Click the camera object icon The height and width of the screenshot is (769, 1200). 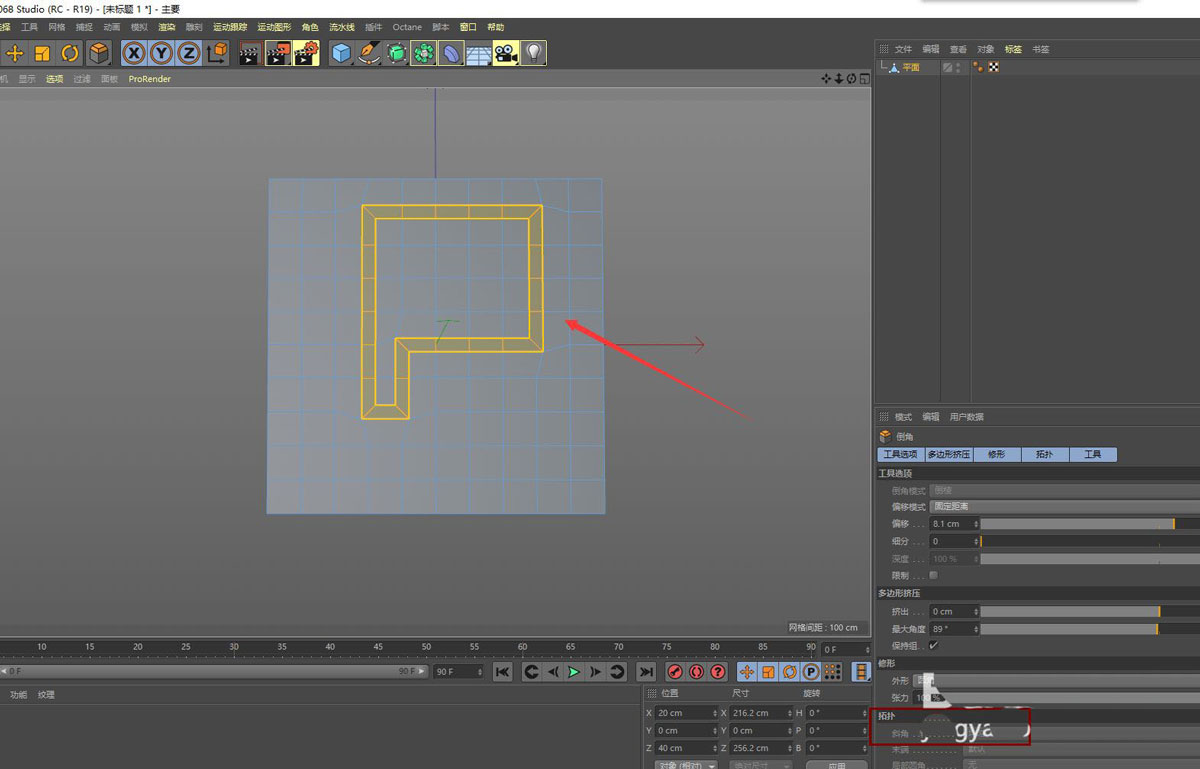tap(506, 53)
